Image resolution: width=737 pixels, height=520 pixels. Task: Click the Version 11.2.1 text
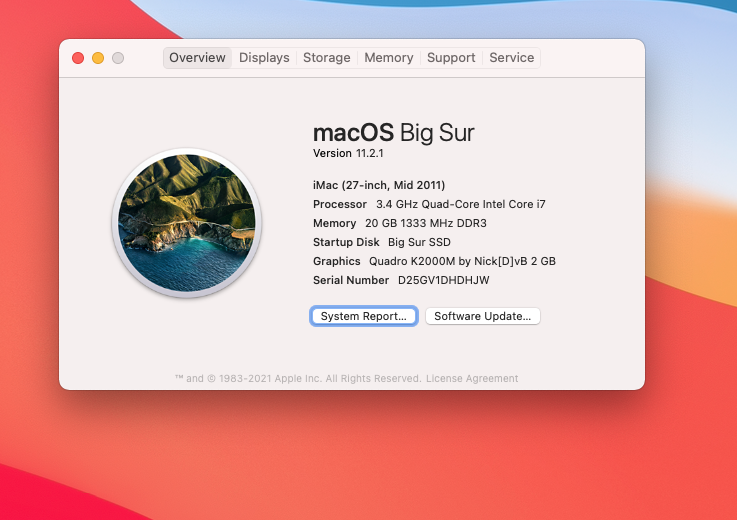point(348,153)
